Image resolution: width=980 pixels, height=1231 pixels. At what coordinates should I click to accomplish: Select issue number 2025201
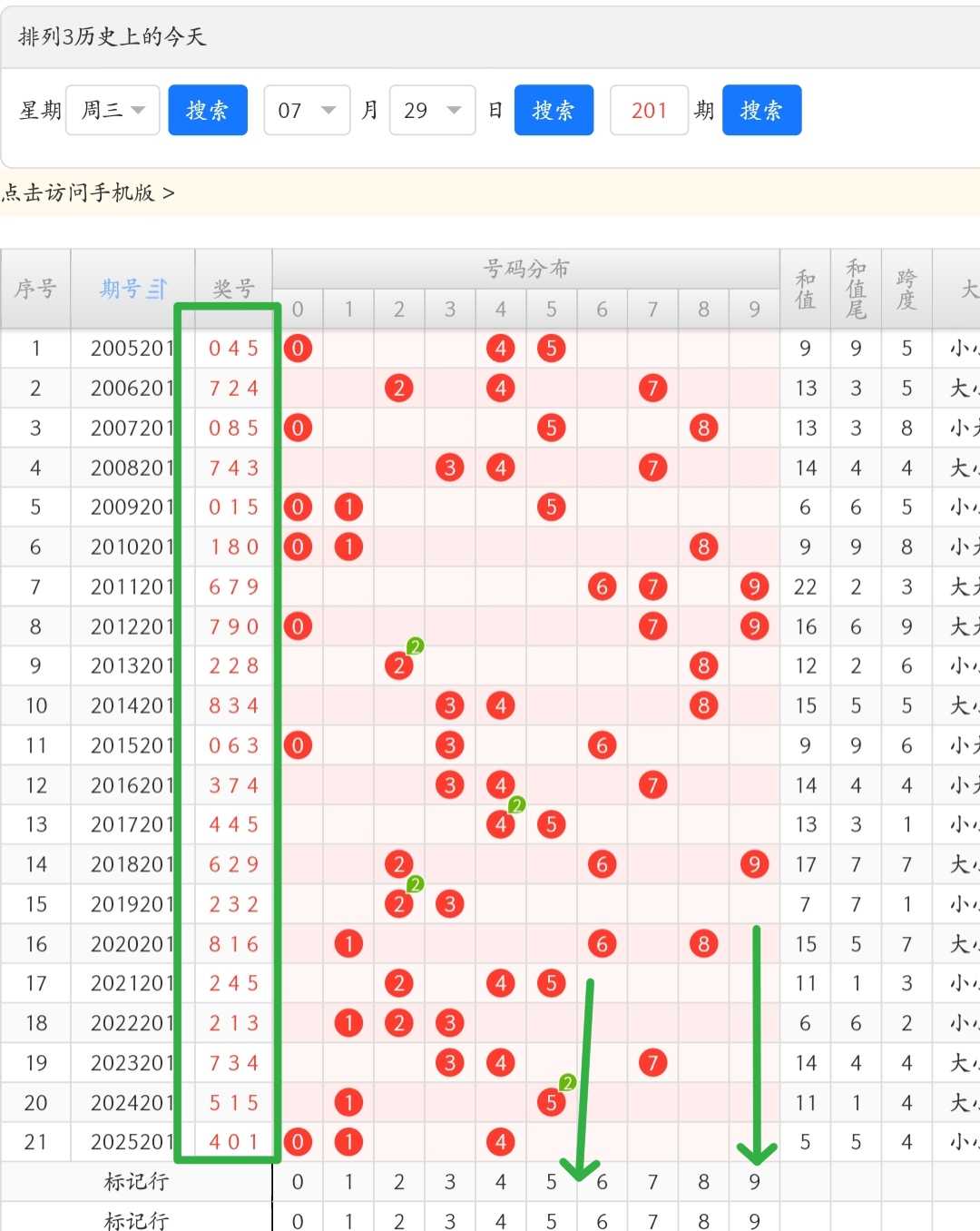[x=132, y=1142]
